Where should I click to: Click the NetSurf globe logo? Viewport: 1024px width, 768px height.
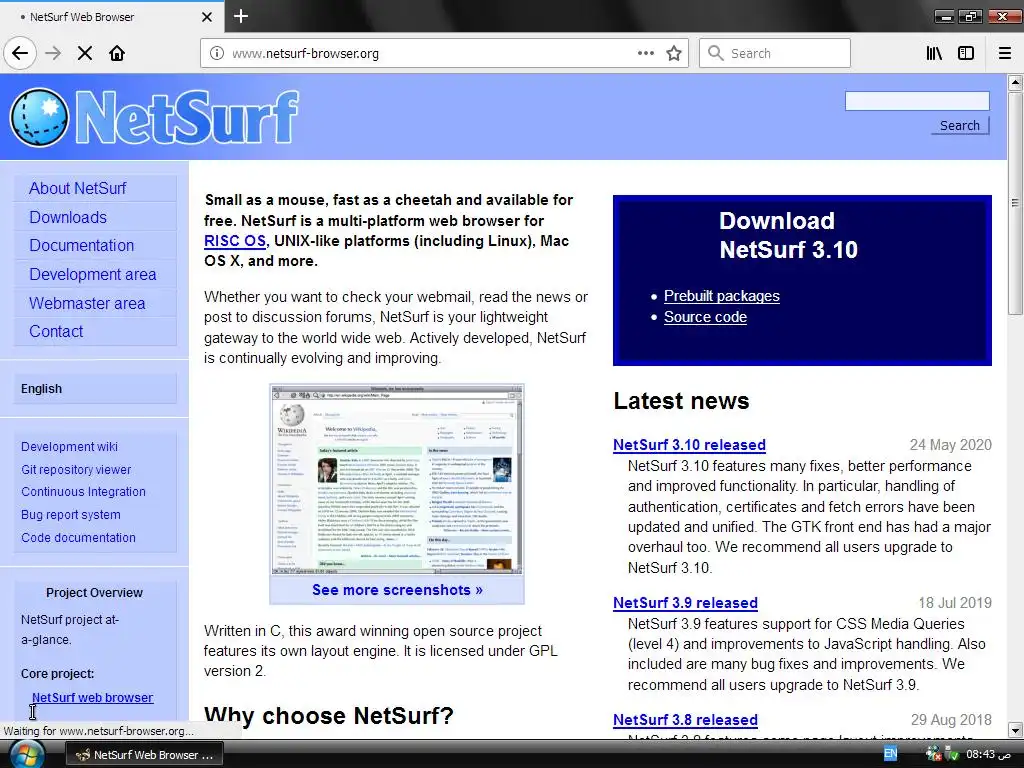(39, 118)
